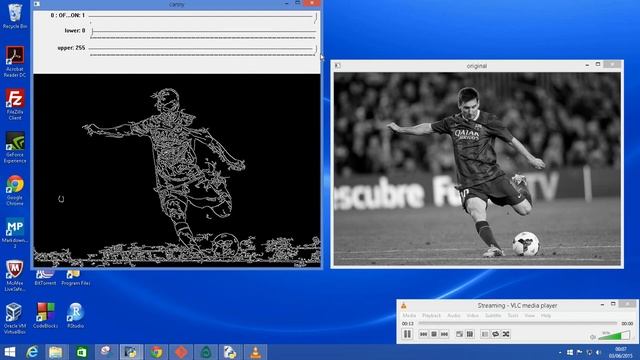Image resolution: width=640 pixels, height=360 pixels.
Task: Select the CodeBlocks desktop icon
Action: pos(45,316)
